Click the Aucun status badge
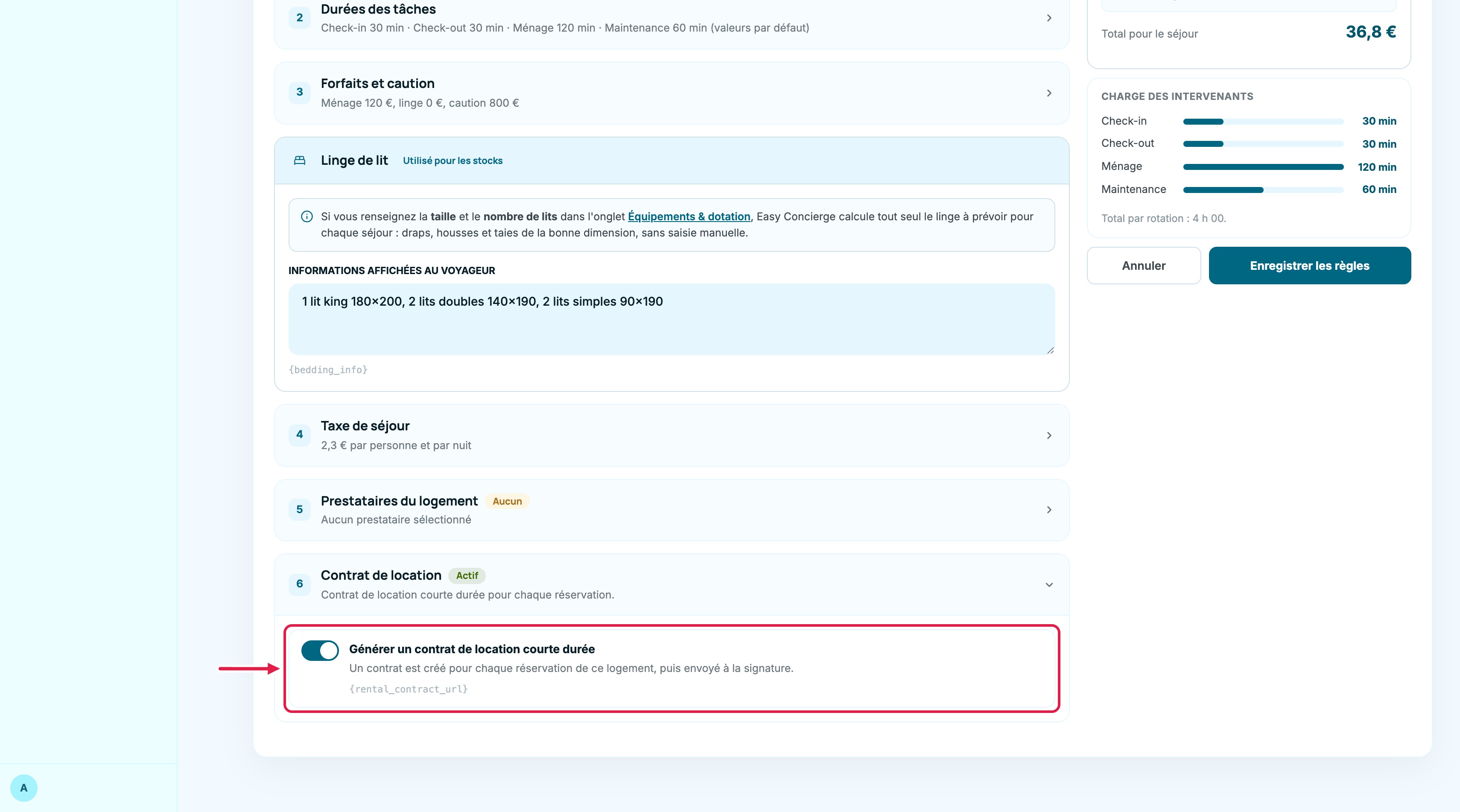Screen dimensions: 1460x812 (507, 502)
